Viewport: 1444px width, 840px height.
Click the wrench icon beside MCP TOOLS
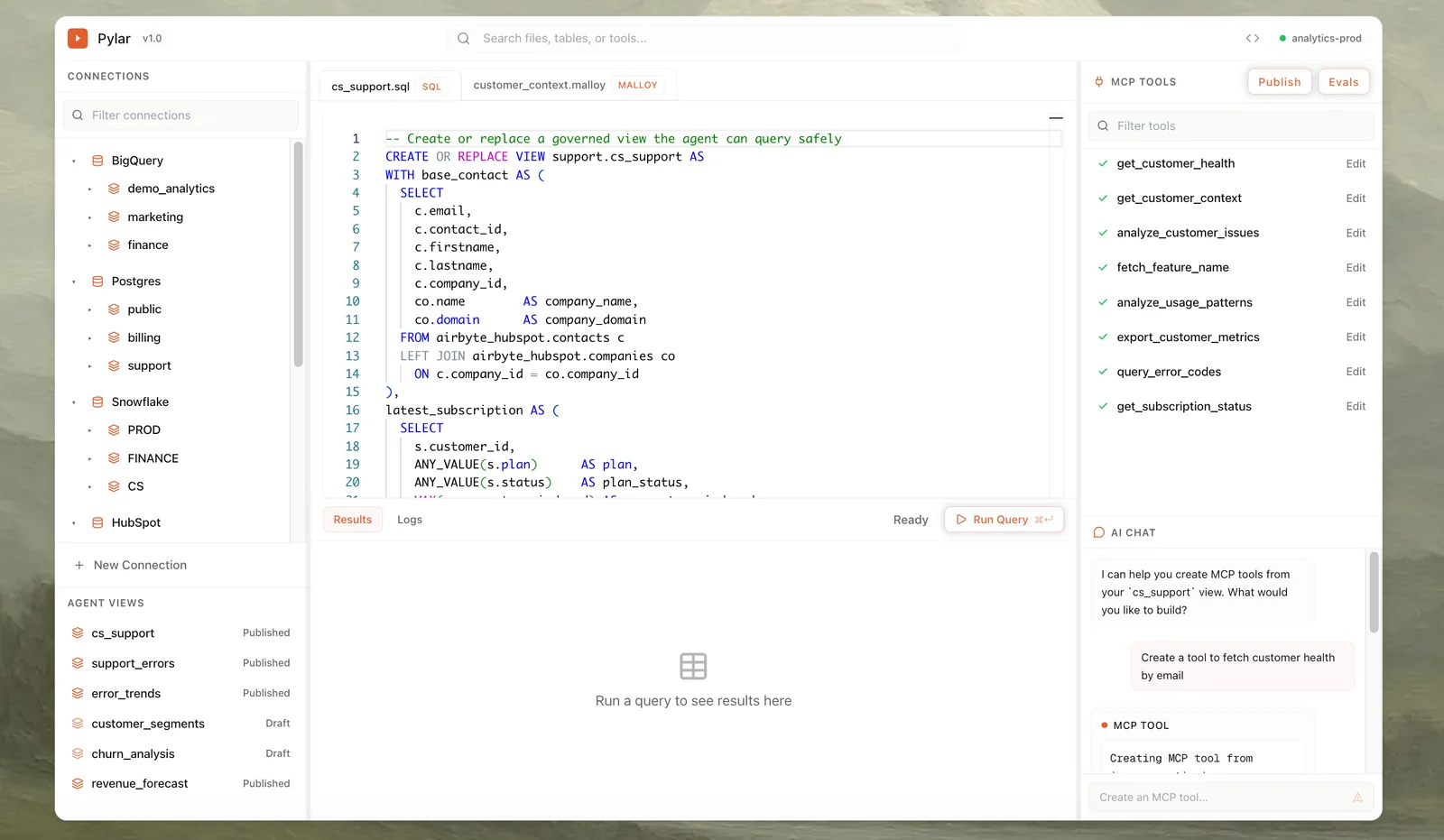tap(1098, 81)
